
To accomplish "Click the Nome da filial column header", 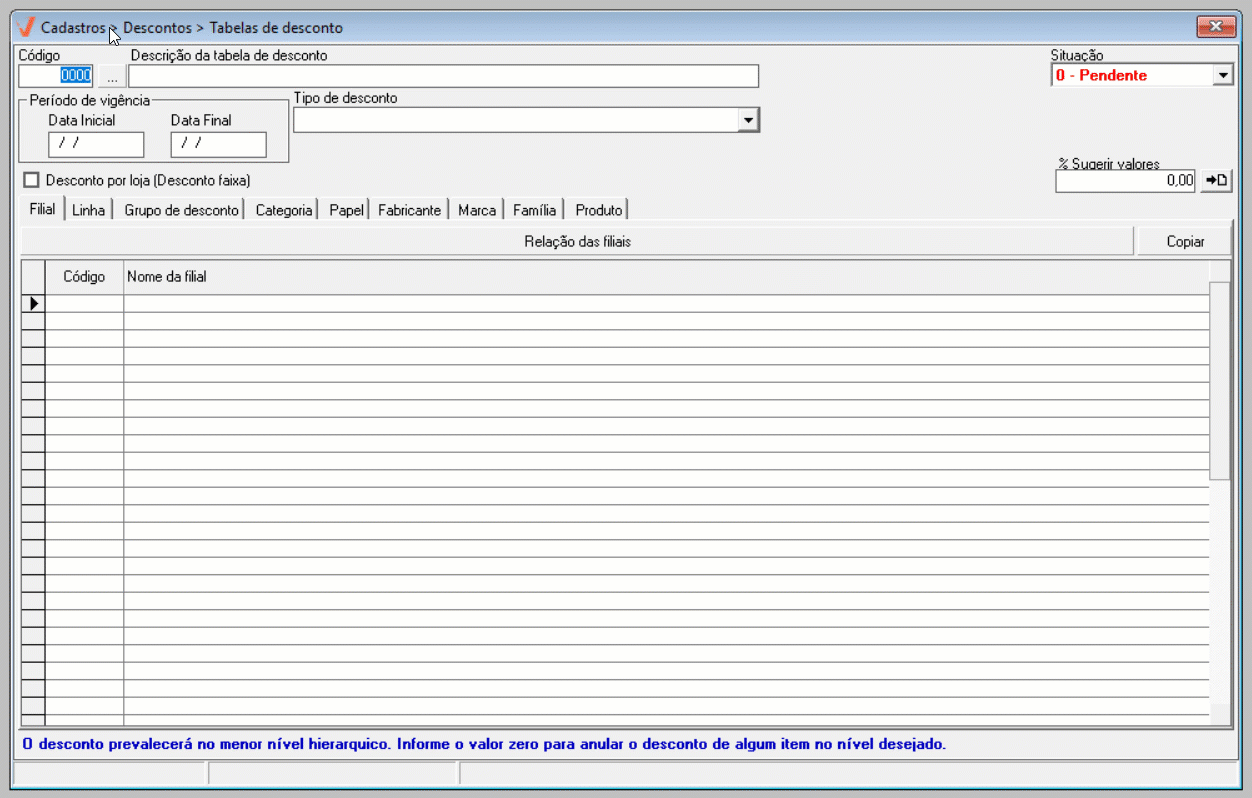I will tap(666, 277).
